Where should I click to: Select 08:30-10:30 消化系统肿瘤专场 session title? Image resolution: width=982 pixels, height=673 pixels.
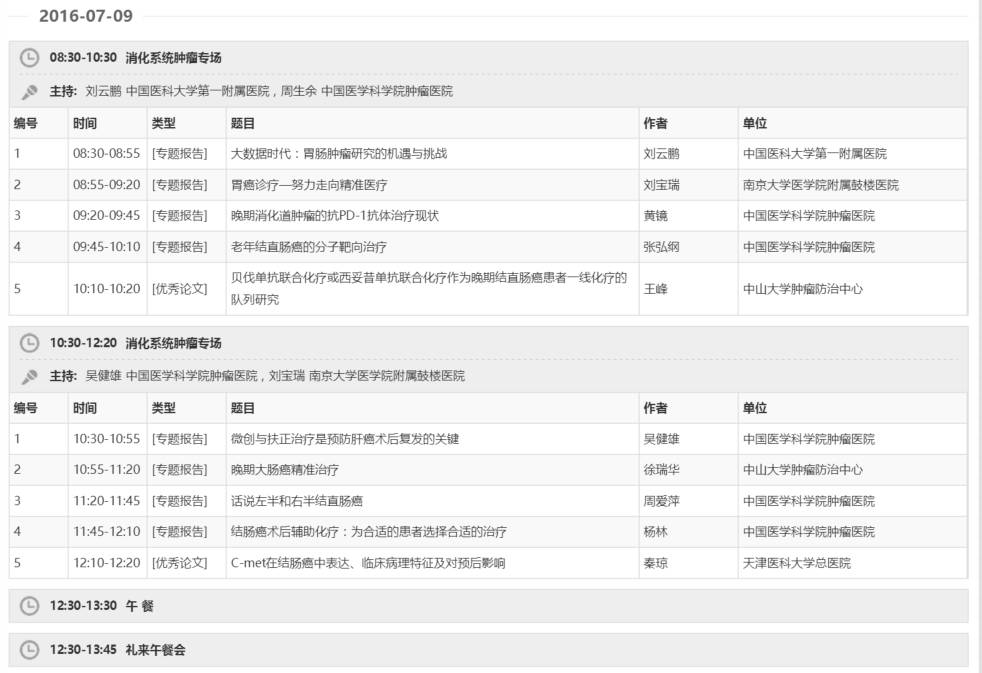(x=135, y=58)
